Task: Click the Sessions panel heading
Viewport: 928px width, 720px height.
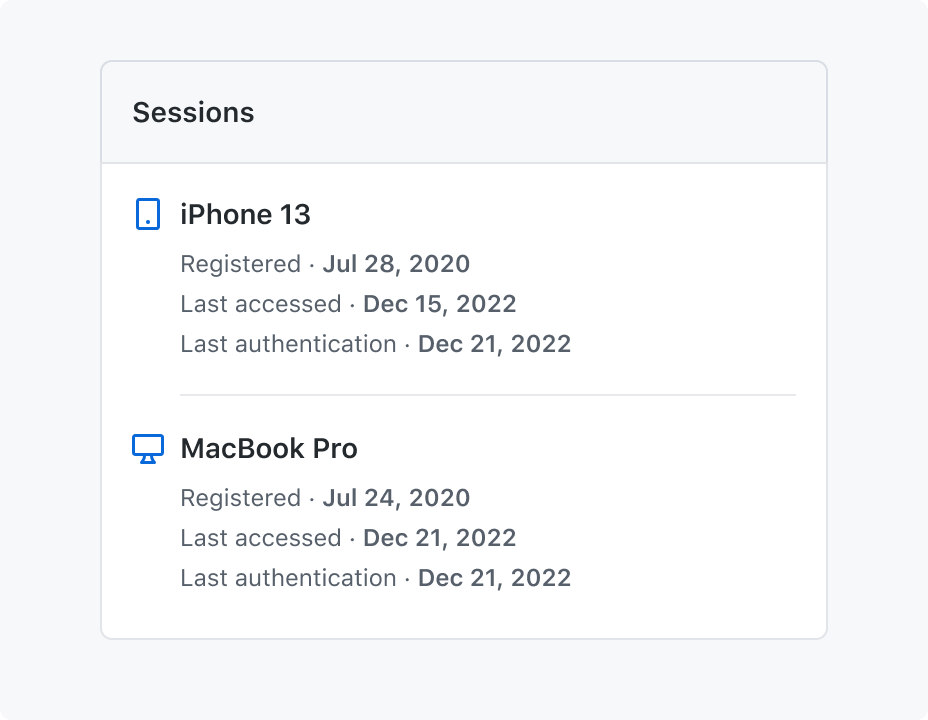Action: 194,112
